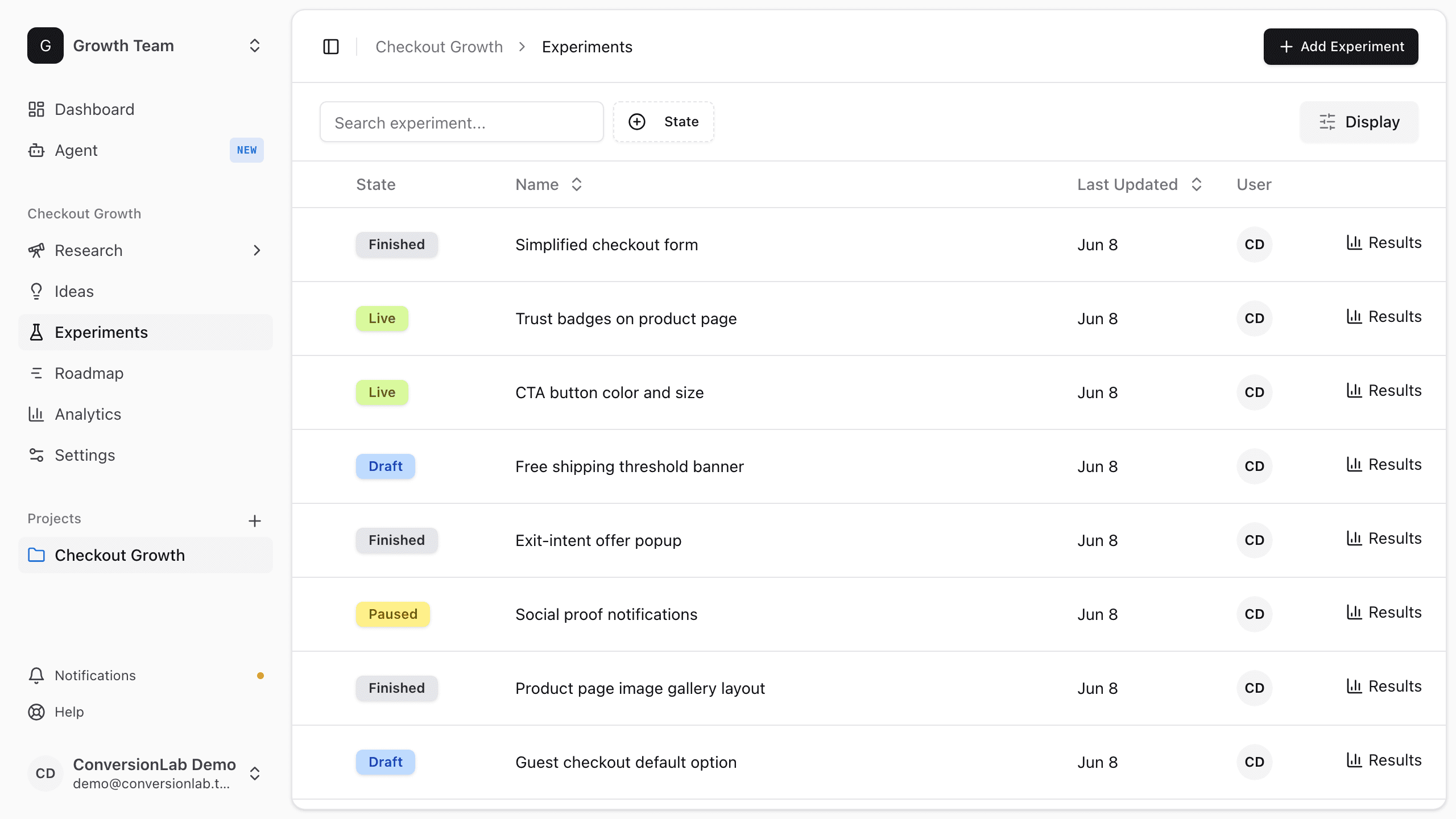Open the ConversionLab Demo account menu
The image size is (1456, 819).
[146, 773]
